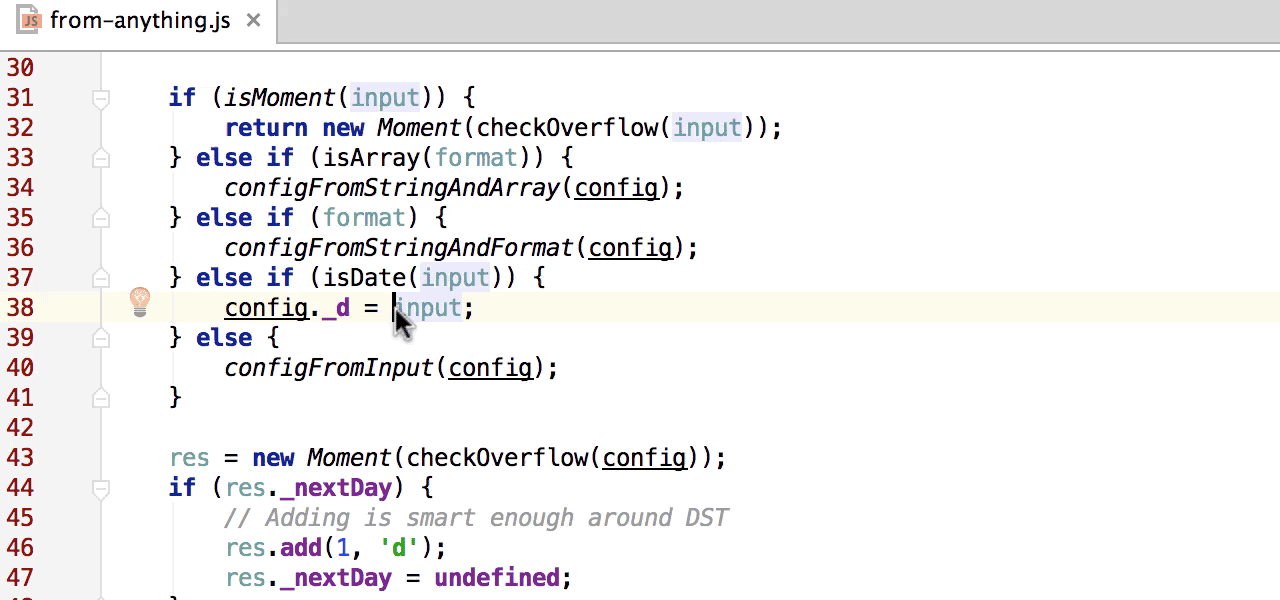1280x600 pixels.
Task: Toggle fold marker at line 37
Action: point(100,278)
